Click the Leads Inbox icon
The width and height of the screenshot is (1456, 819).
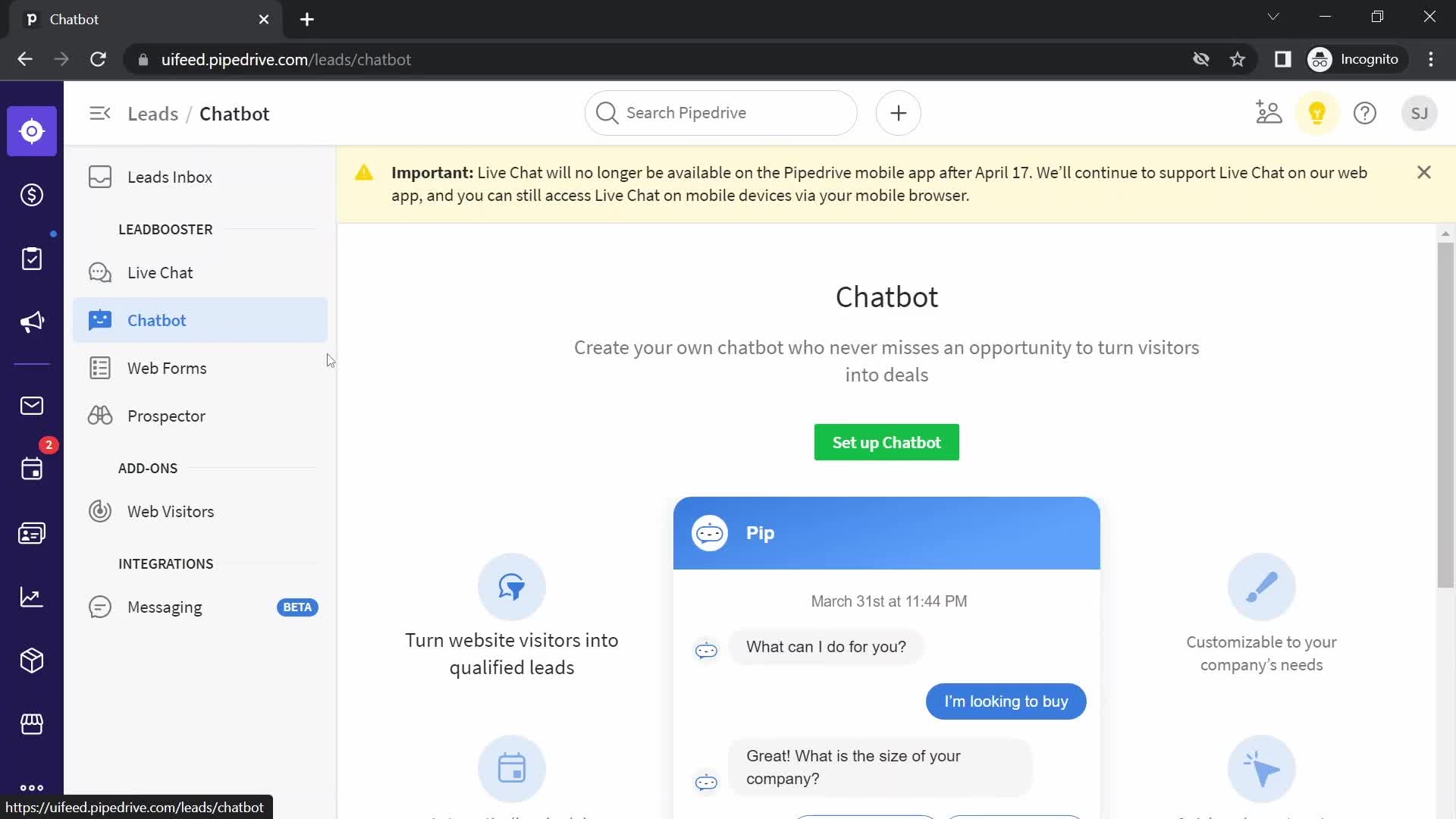point(100,178)
